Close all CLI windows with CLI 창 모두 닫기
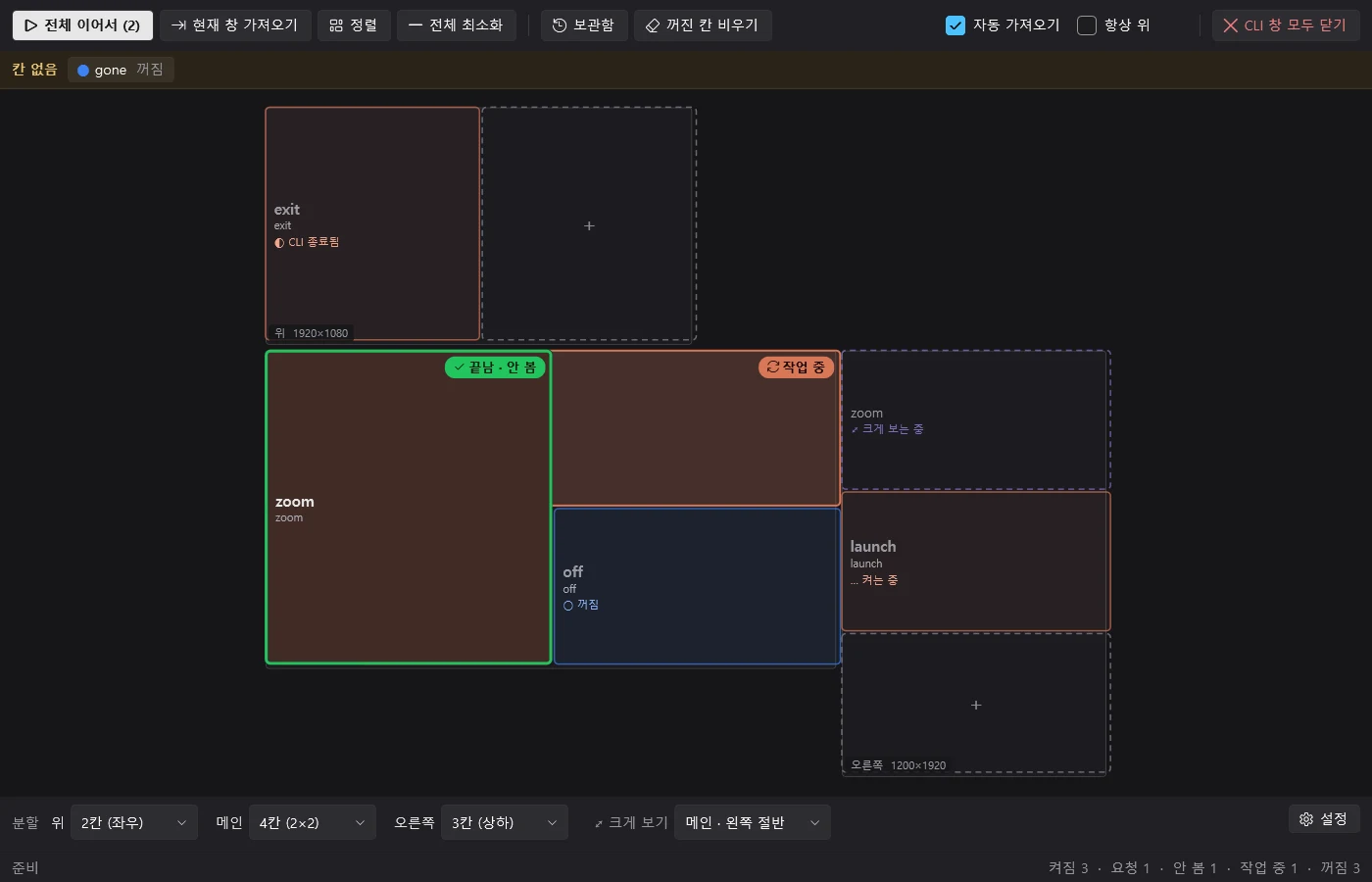Image resolution: width=1372 pixels, height=882 pixels. click(1285, 25)
